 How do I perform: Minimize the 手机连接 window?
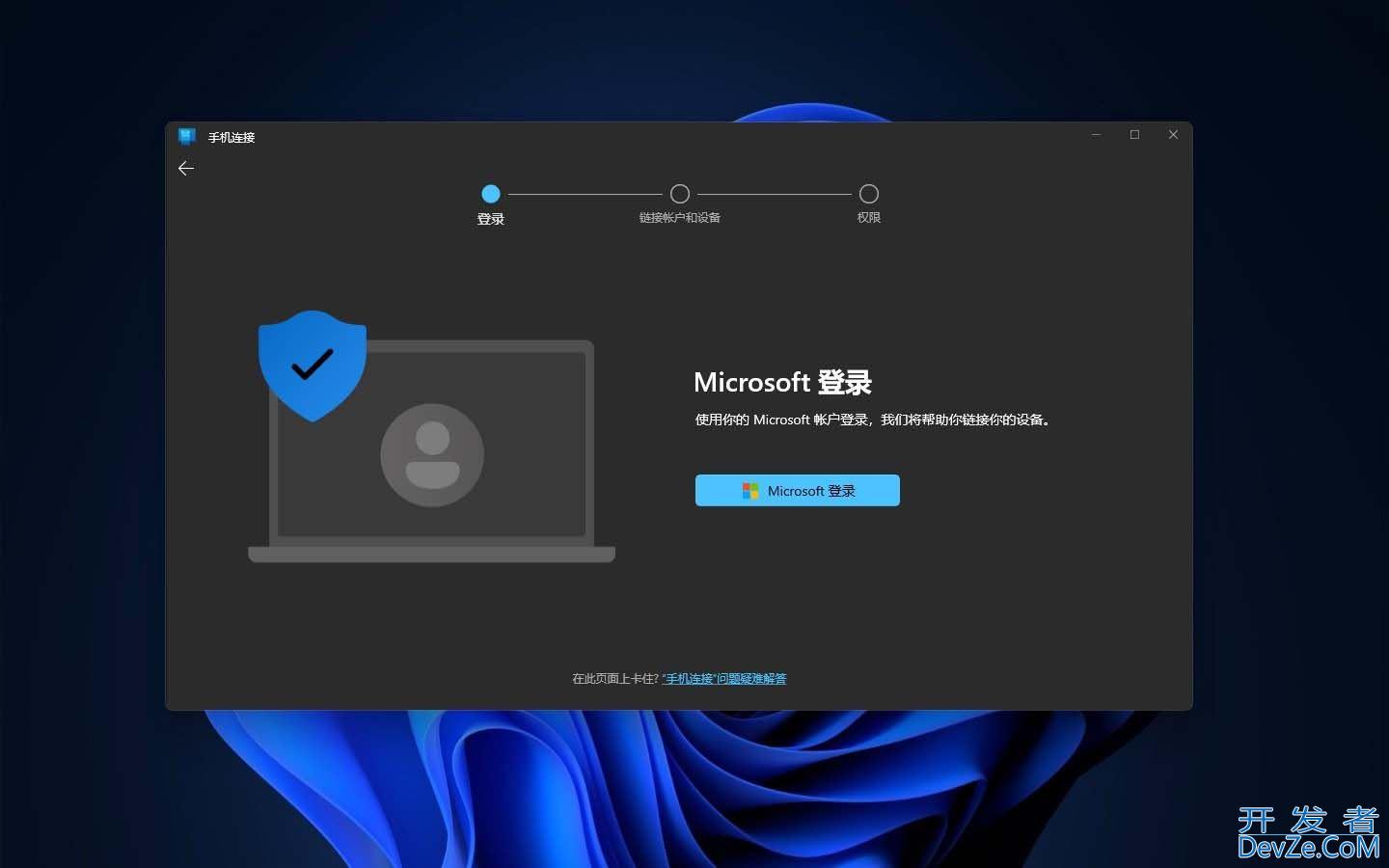point(1096,135)
